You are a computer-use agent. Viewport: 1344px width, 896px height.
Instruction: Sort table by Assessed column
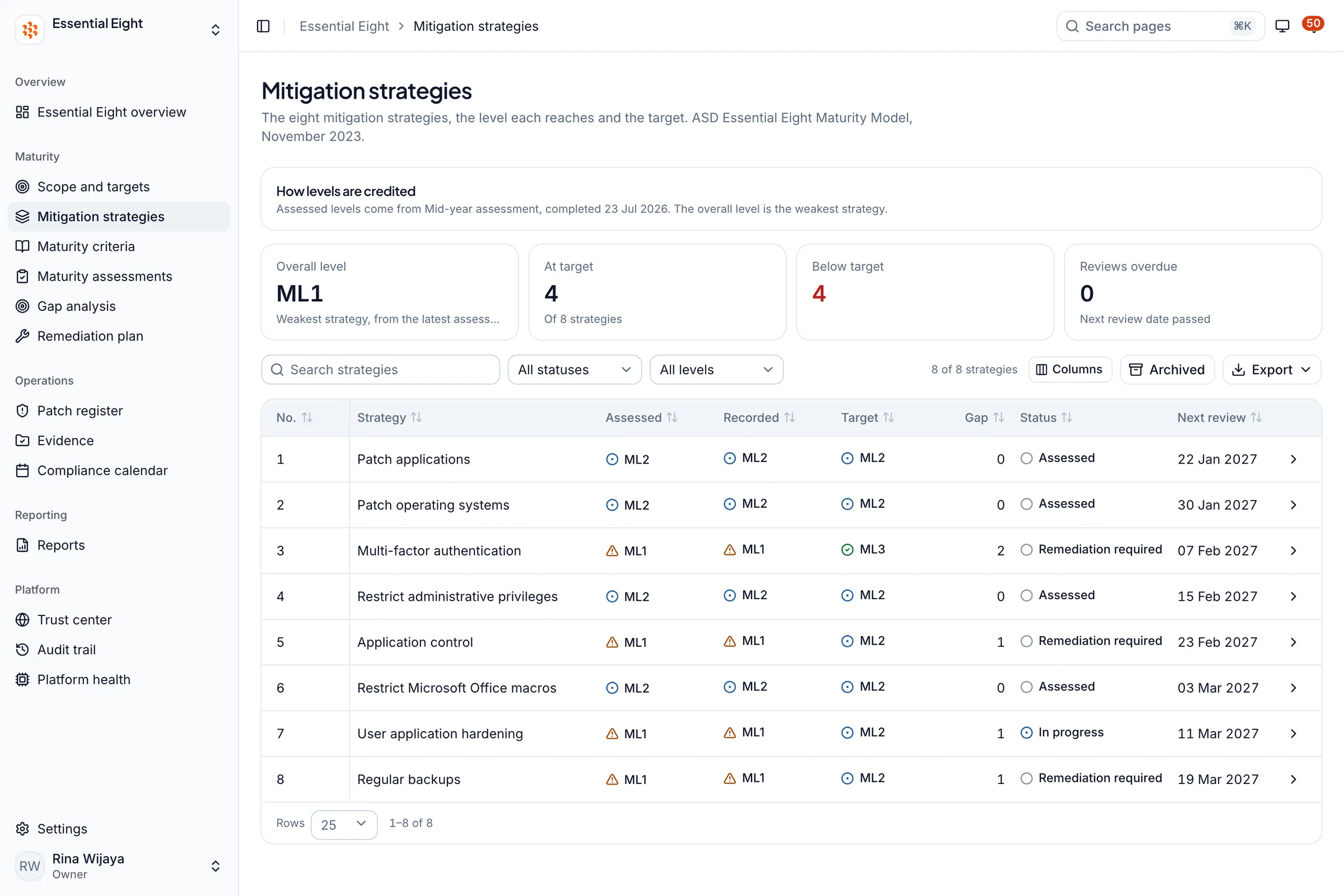point(641,418)
